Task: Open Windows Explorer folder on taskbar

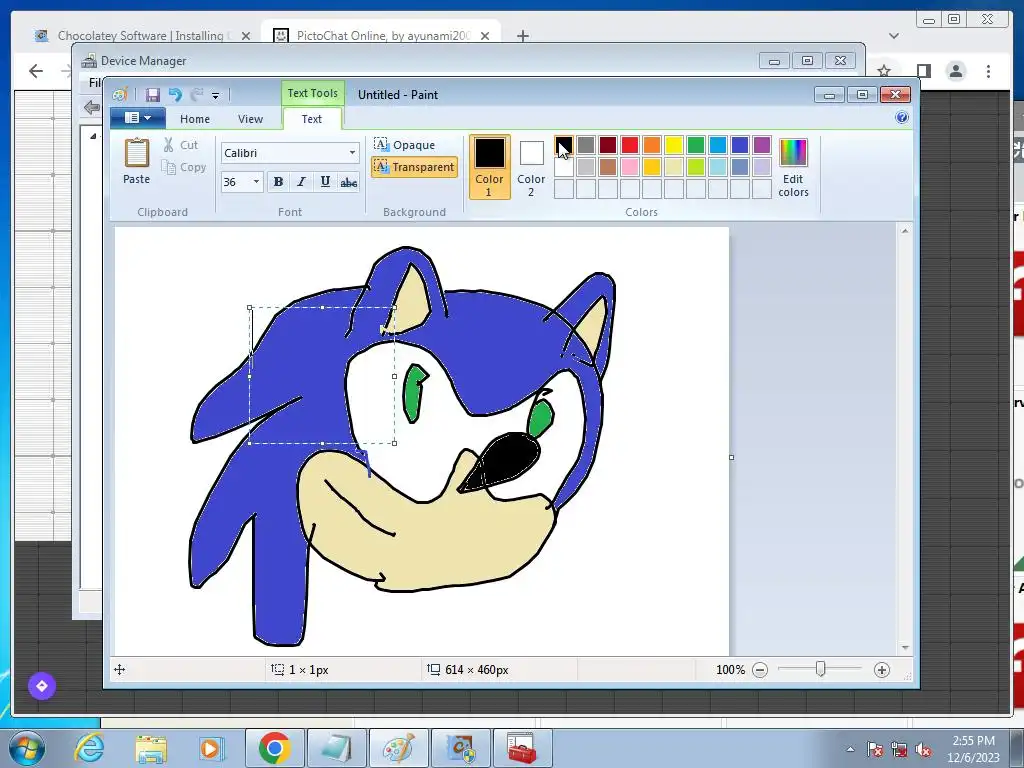Action: (151, 748)
